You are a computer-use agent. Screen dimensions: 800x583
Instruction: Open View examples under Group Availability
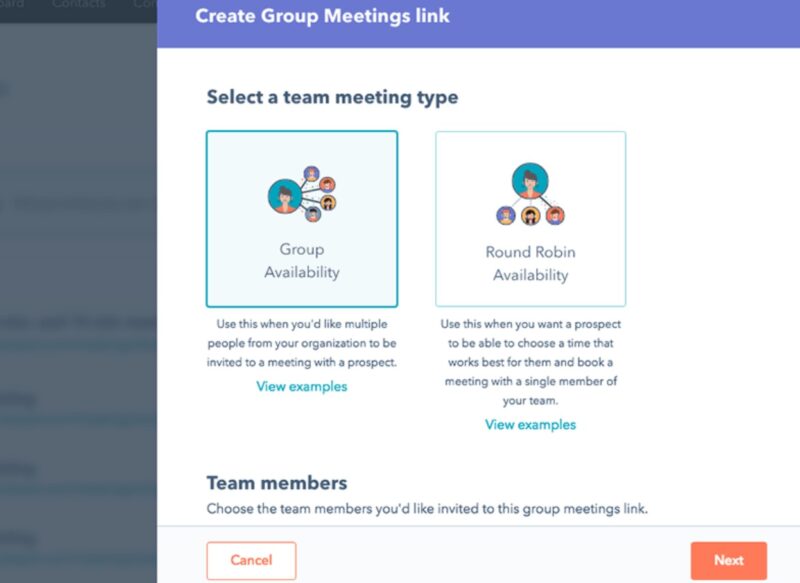[302, 386]
